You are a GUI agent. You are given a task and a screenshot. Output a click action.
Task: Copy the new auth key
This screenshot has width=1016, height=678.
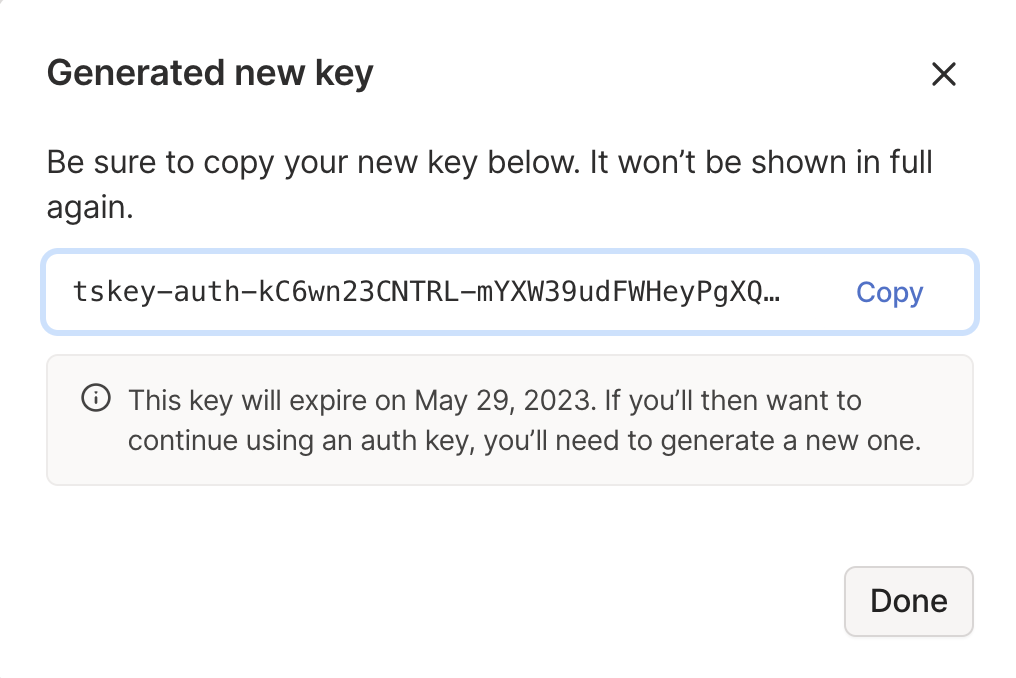click(889, 292)
